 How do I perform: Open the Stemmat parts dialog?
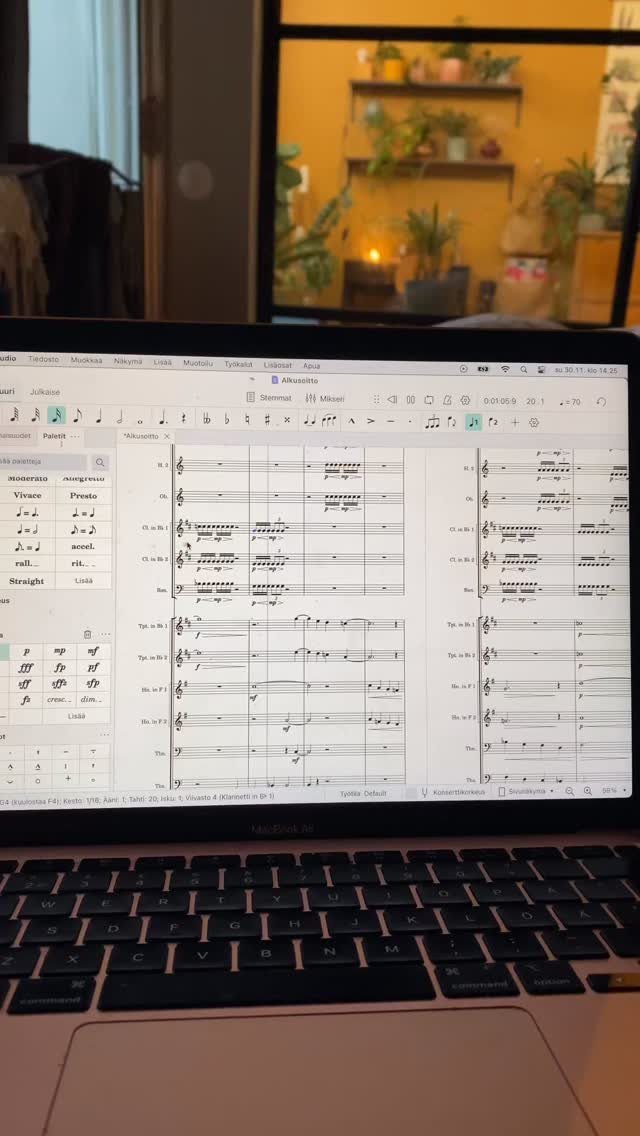click(x=269, y=398)
